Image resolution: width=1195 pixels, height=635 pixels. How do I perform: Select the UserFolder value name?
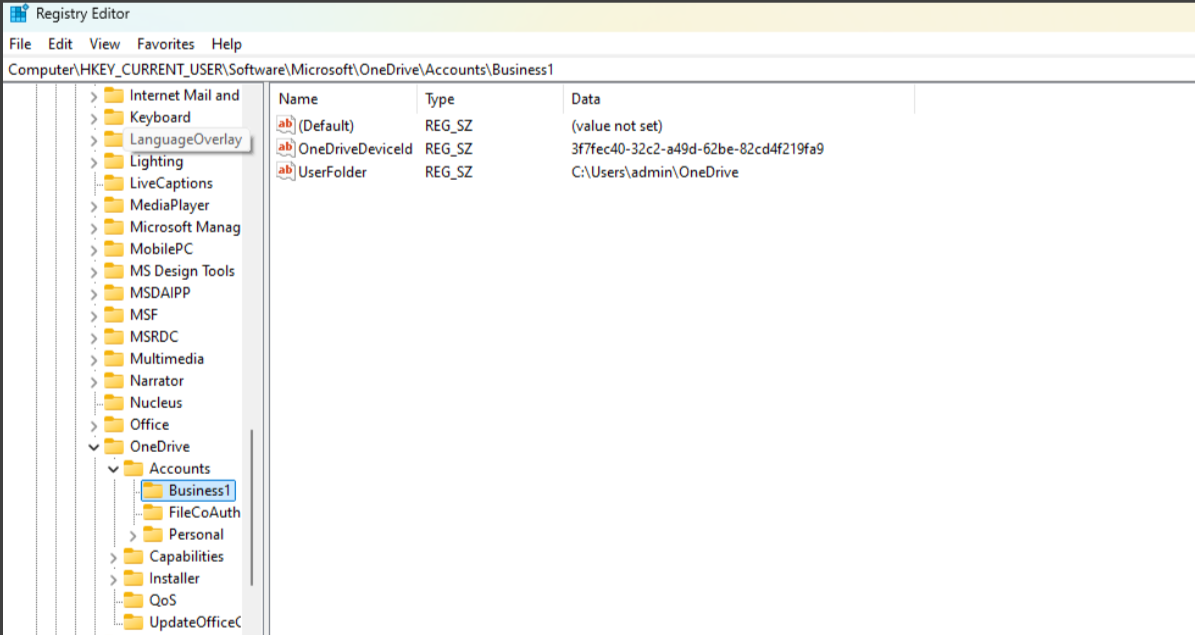tap(332, 172)
